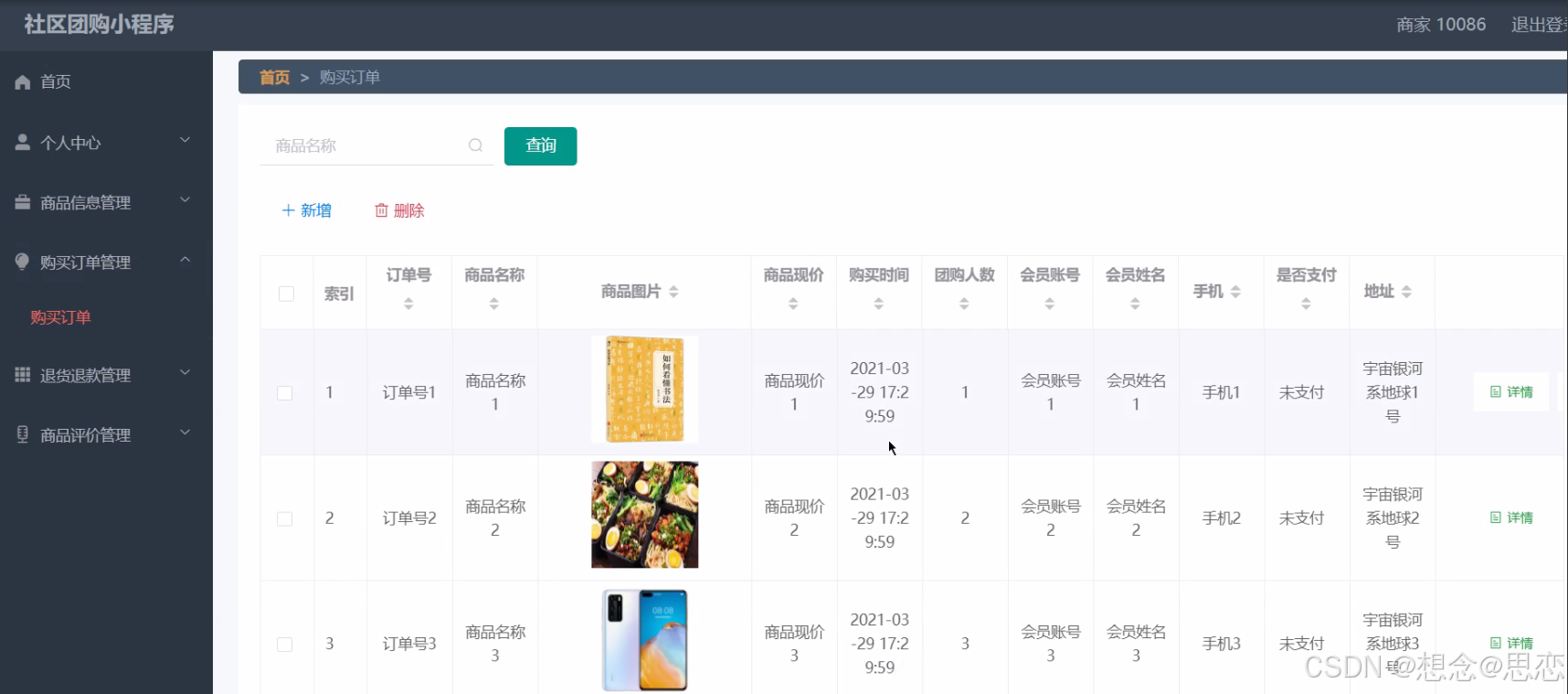Click the plus icon beside 新增
The image size is (1568, 694).
[x=288, y=210]
